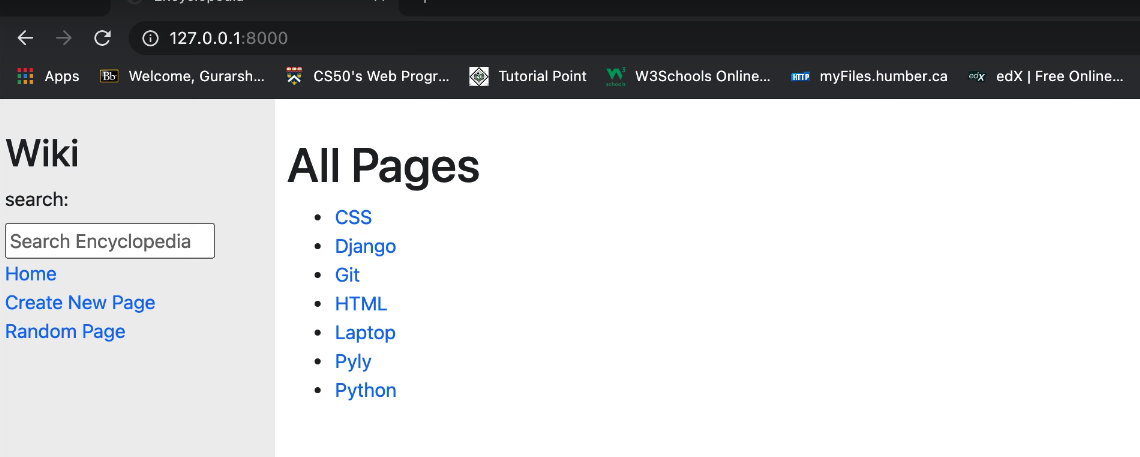Reload the page with refresh icon
The height and width of the screenshot is (457, 1140).
(x=102, y=38)
